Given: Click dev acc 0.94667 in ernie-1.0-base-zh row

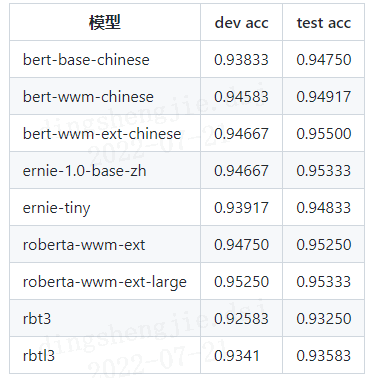Looking at the screenshot, I should click(241, 171).
